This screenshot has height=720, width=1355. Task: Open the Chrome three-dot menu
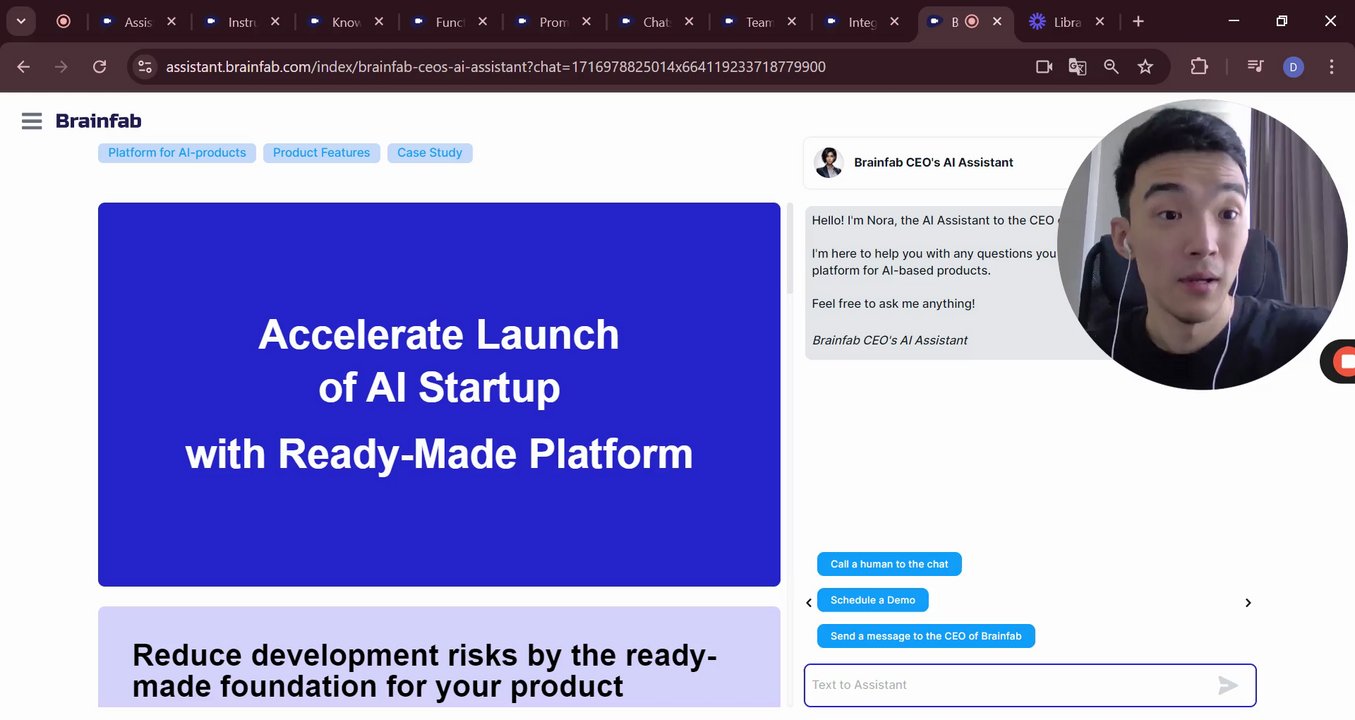1331,67
